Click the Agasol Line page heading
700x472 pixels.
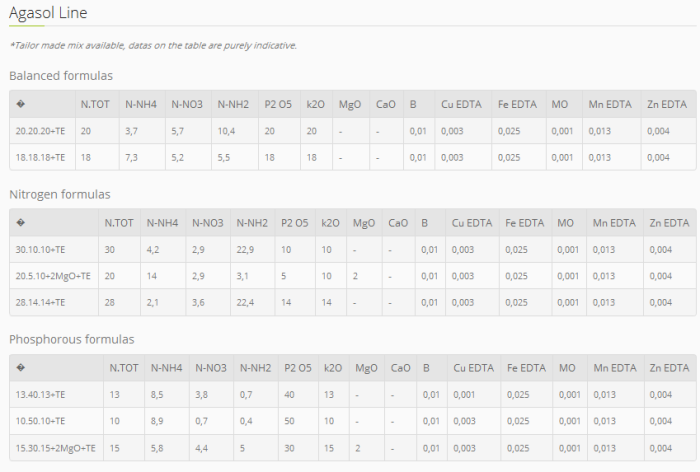pyautogui.click(x=48, y=14)
